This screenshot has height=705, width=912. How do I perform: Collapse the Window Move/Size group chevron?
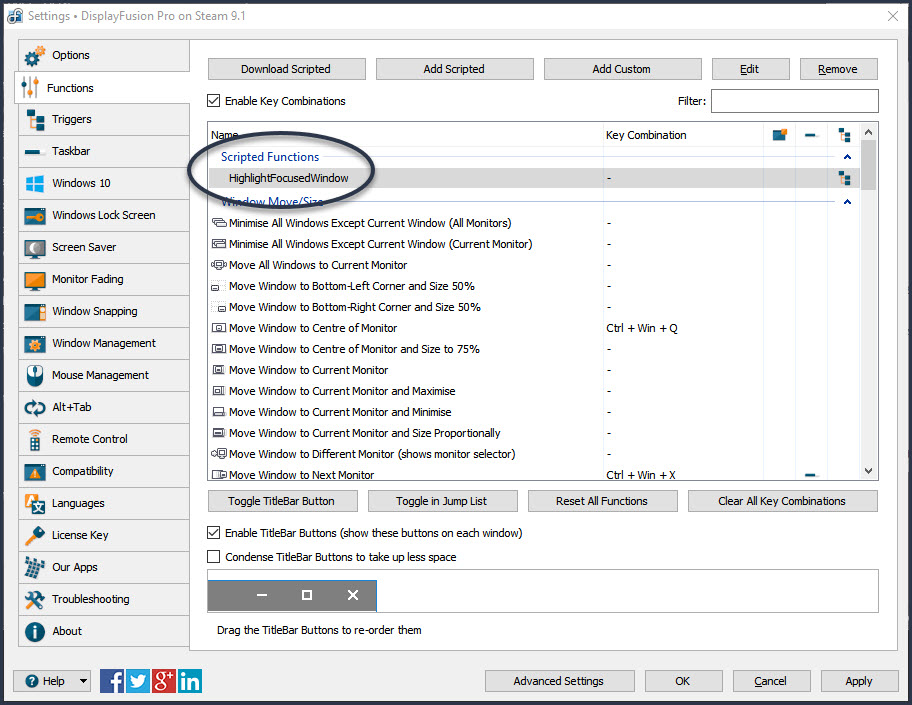(847, 202)
